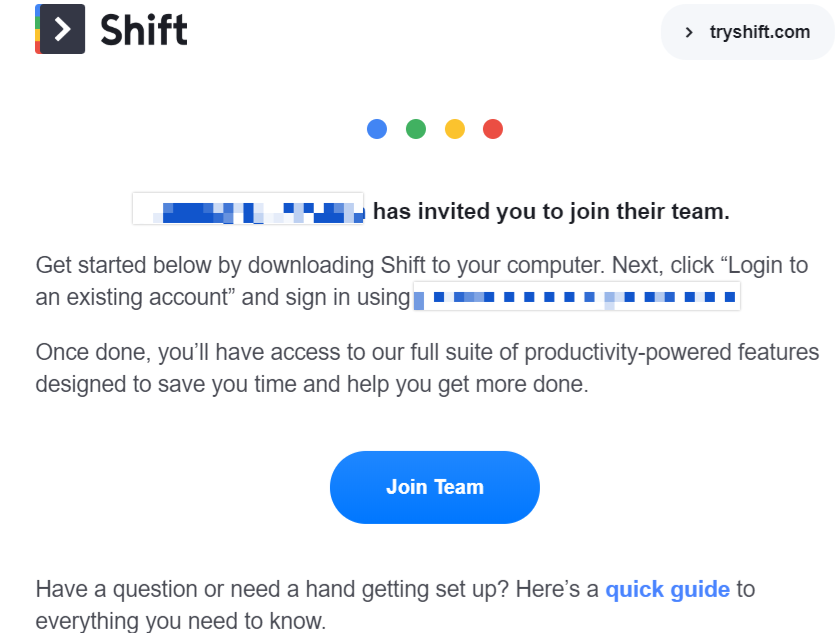Open the tryshift.com link
The height and width of the screenshot is (633, 838).
(x=759, y=32)
